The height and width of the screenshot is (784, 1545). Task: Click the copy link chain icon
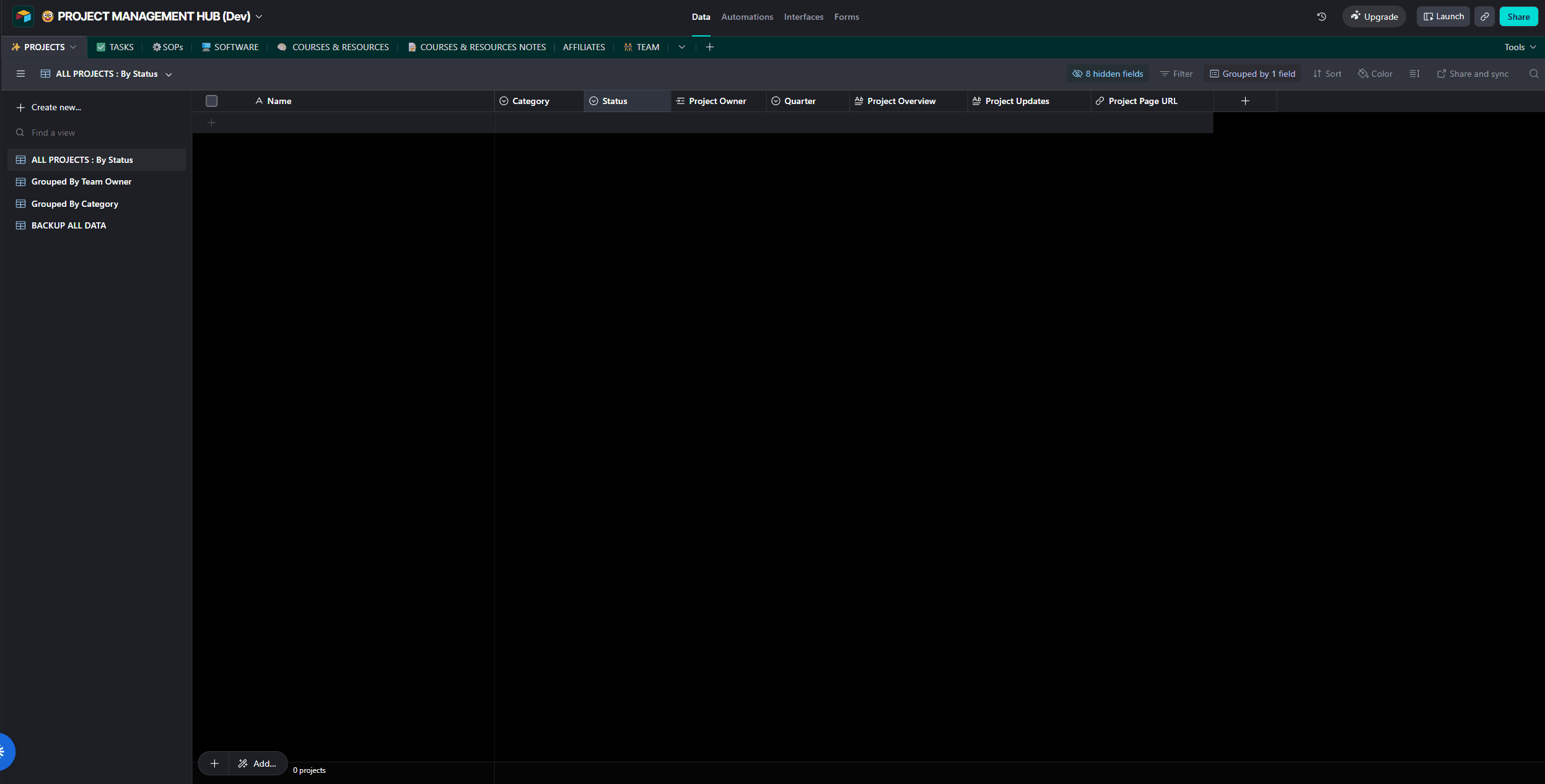[1484, 17]
